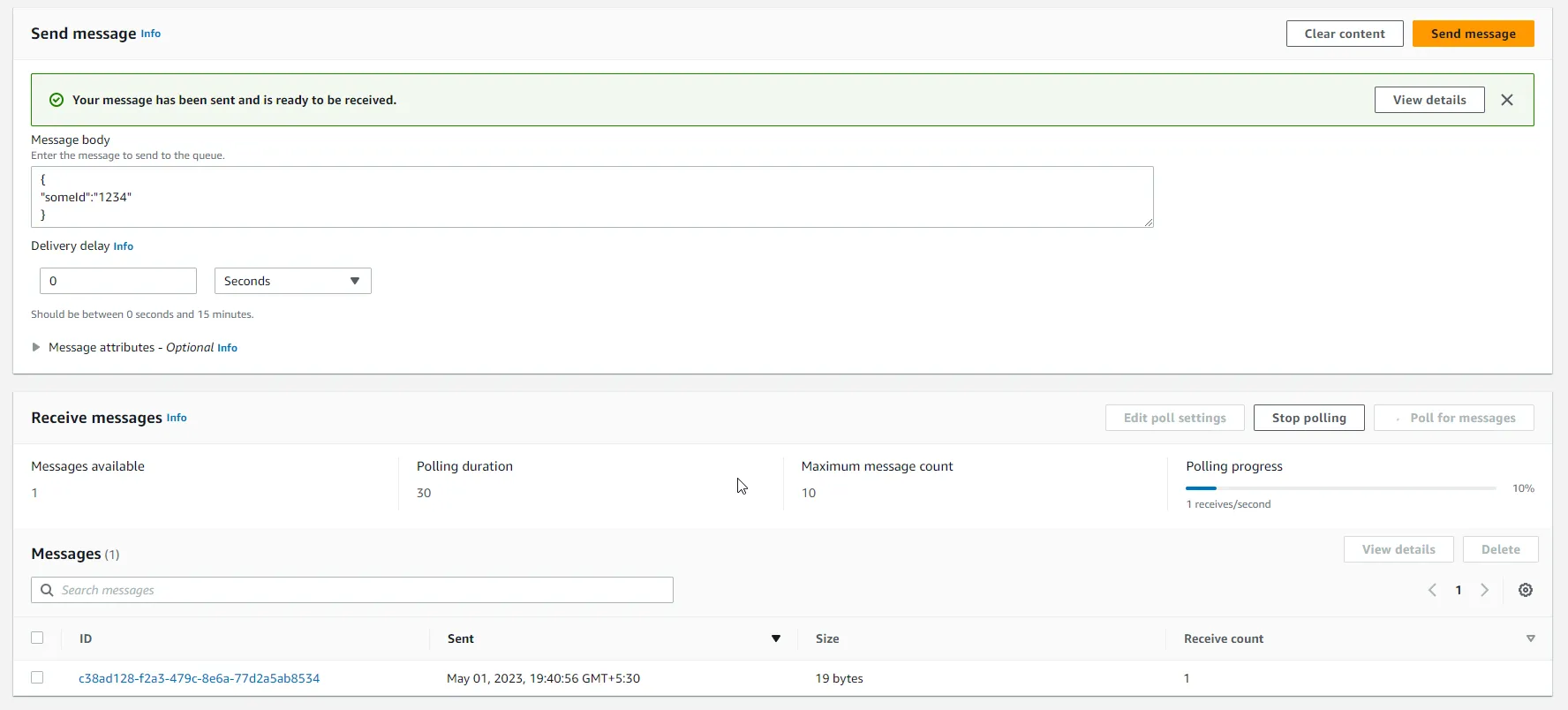Viewport: 1568px width, 710px height.
Task: Click the orange Send message button
Action: pos(1473,34)
